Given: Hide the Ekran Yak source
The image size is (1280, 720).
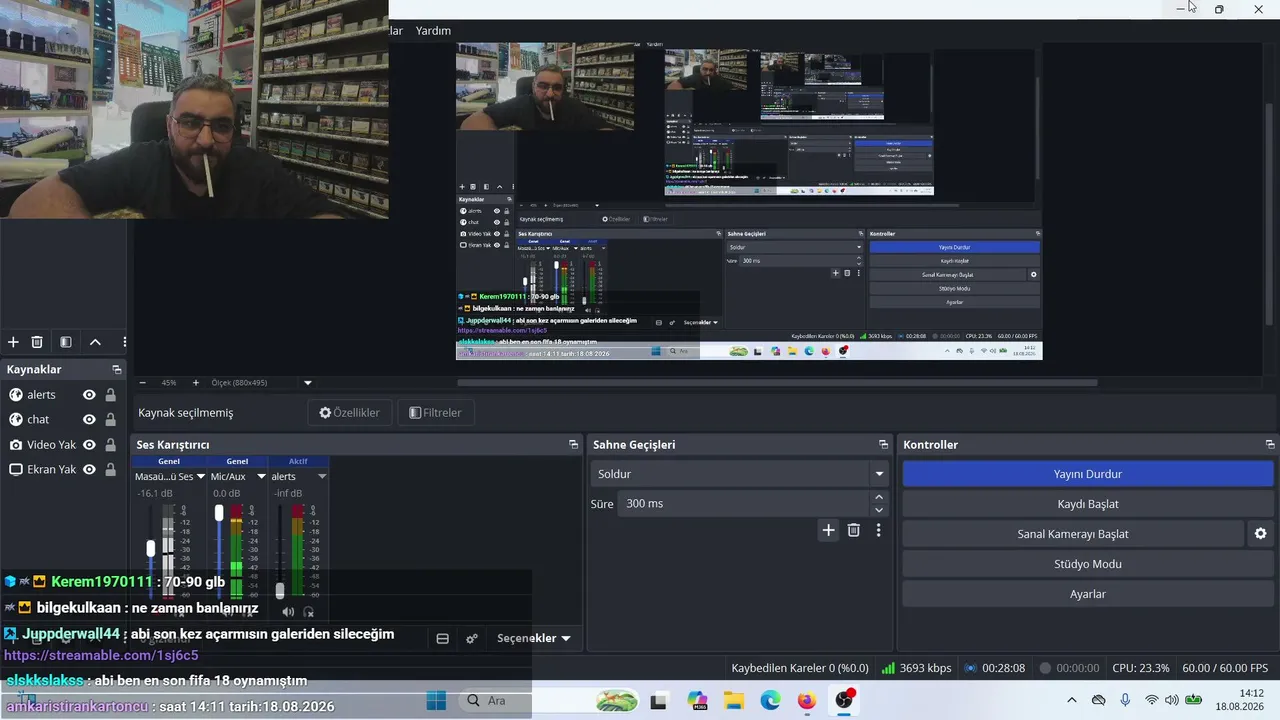Looking at the screenshot, I should pos(89,470).
